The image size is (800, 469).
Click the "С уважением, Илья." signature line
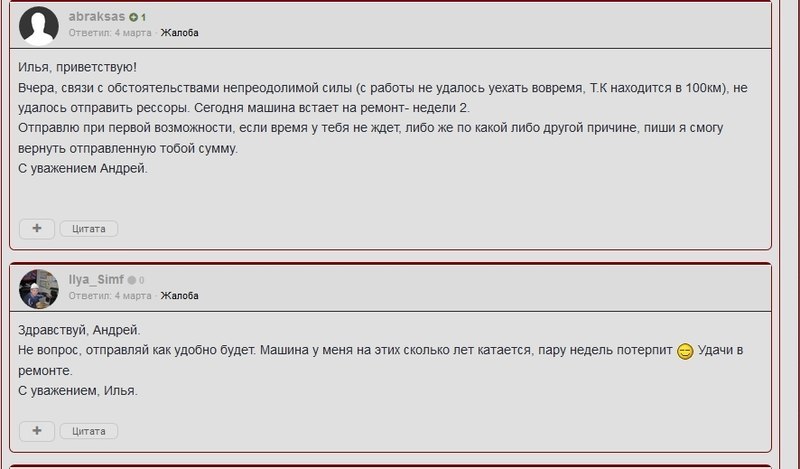(x=78, y=391)
